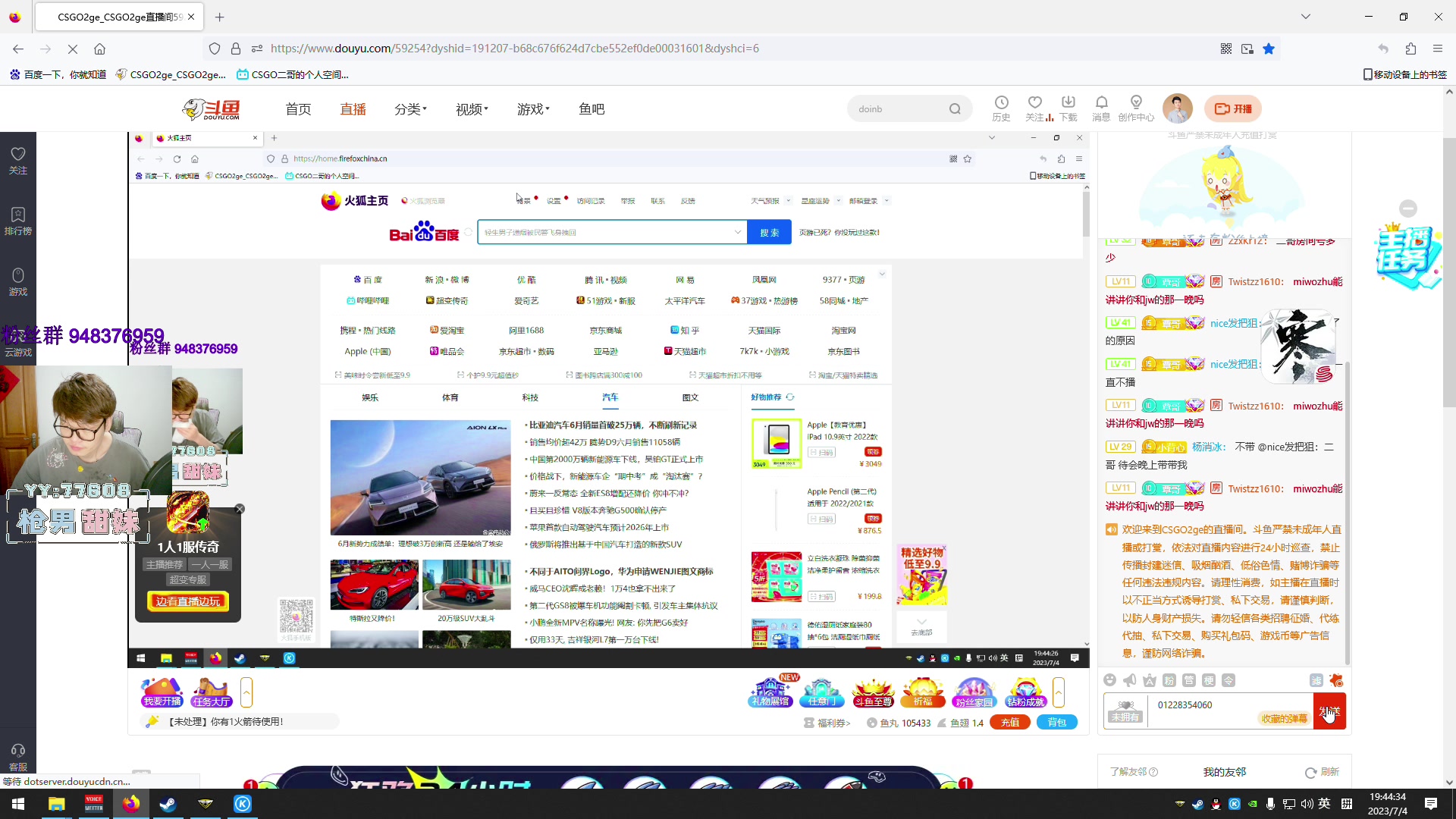Screen dimensions: 1456x819
Task: Open the 游戏 item in left sidebar
Action: pyautogui.click(x=18, y=282)
